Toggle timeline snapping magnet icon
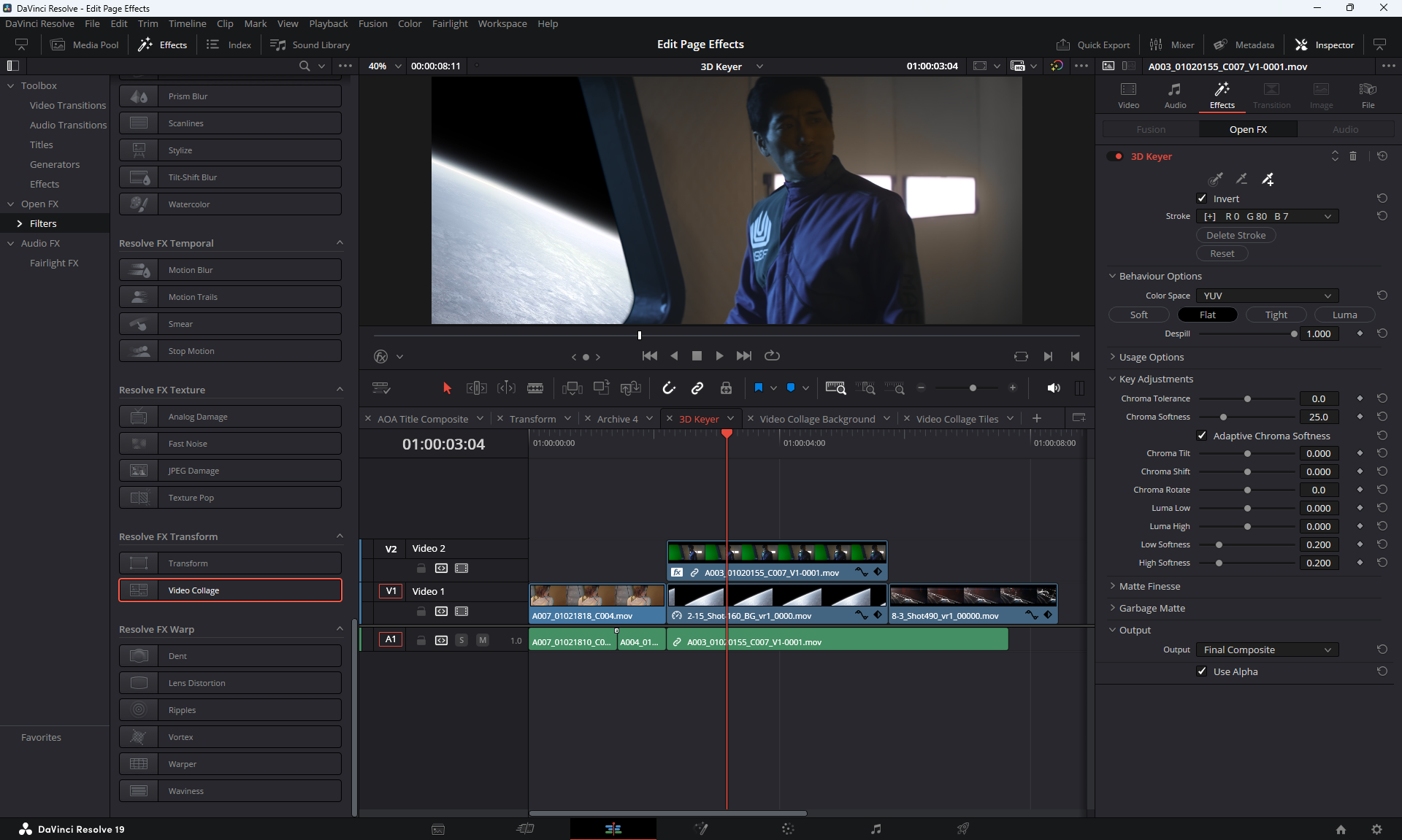 [668, 388]
